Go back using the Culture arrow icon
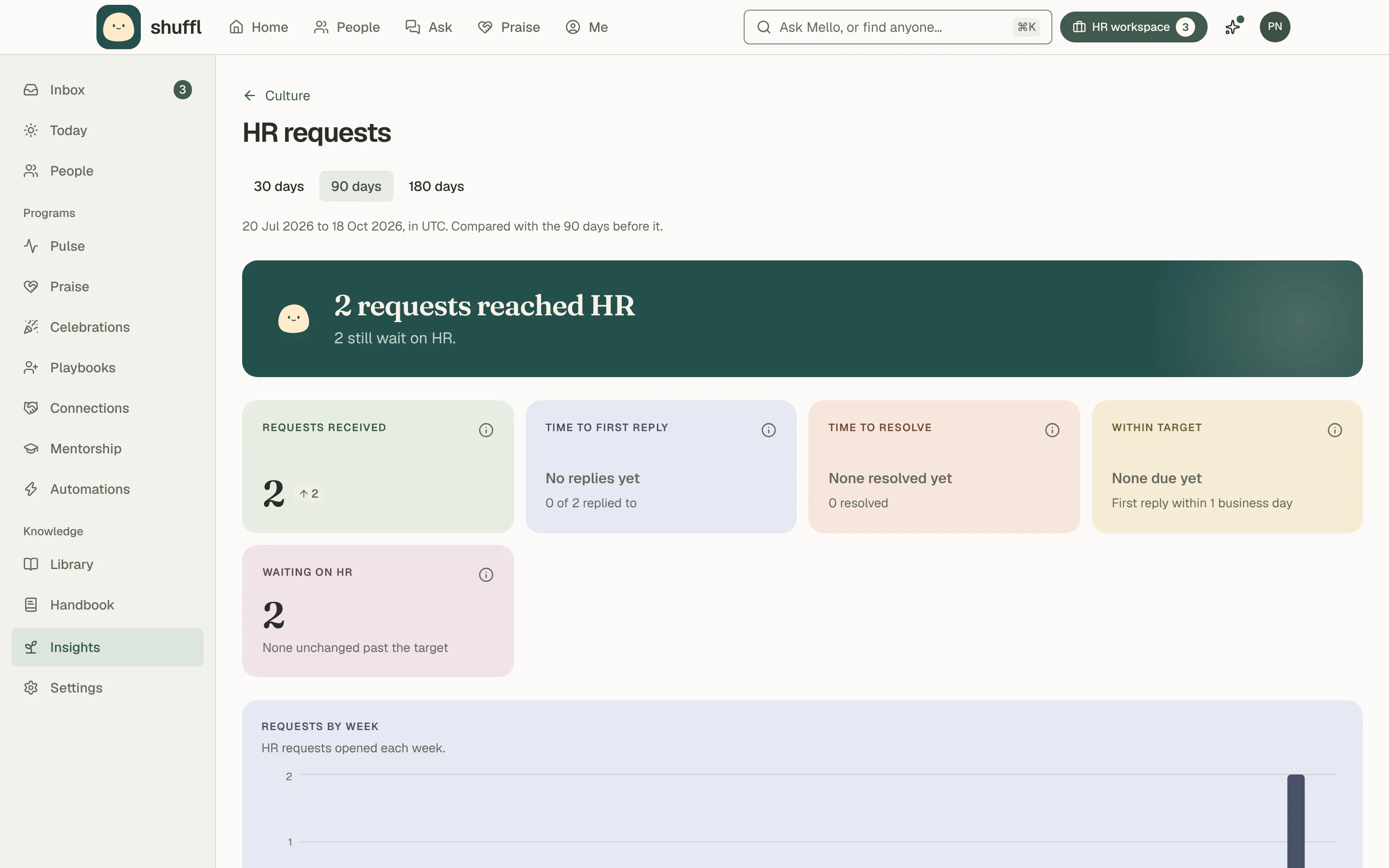Screen dimensions: 1389x868 point(249,95)
